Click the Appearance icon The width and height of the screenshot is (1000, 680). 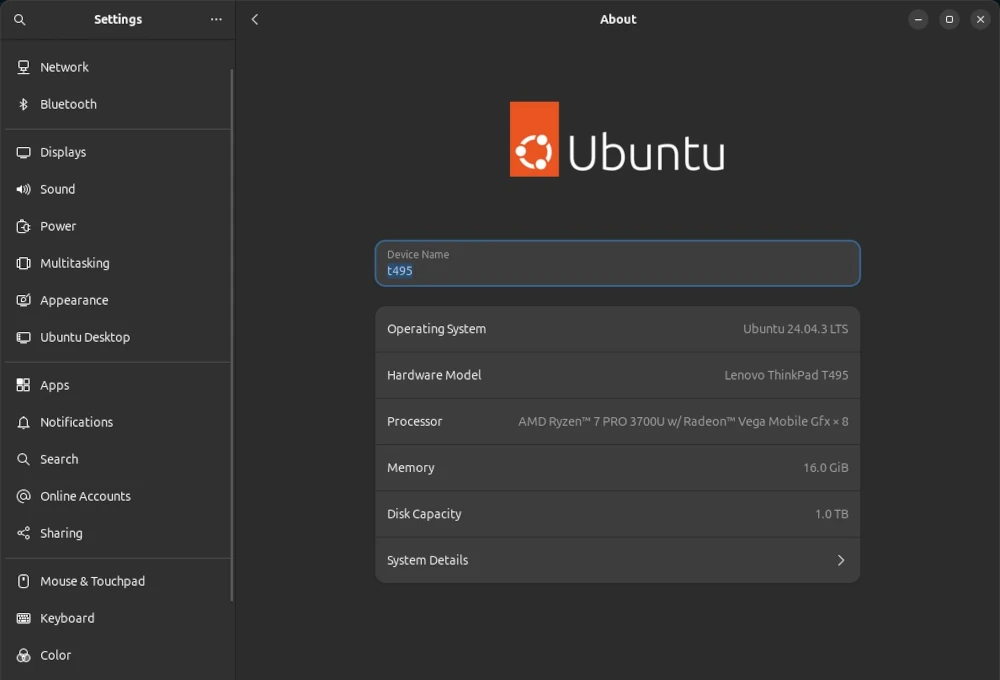(24, 300)
